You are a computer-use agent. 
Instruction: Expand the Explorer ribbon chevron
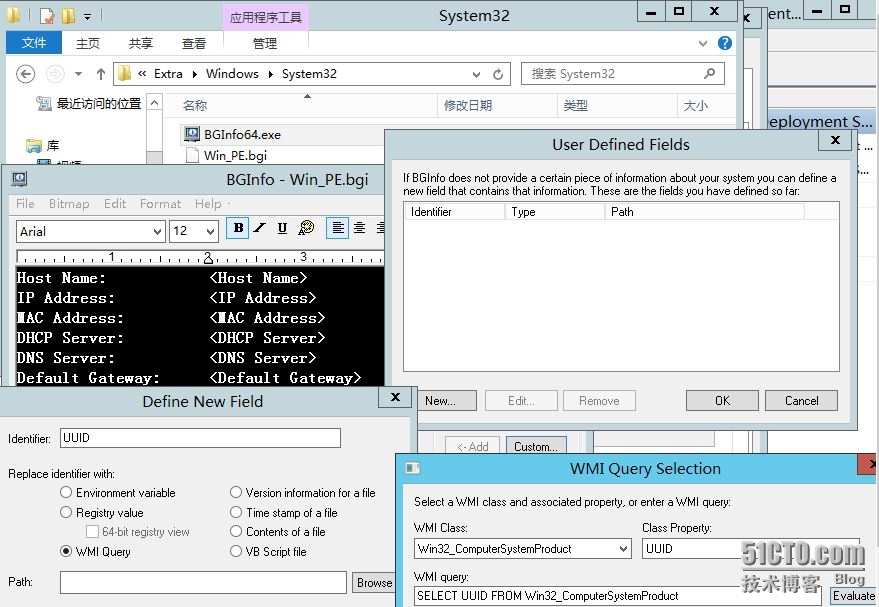point(703,43)
